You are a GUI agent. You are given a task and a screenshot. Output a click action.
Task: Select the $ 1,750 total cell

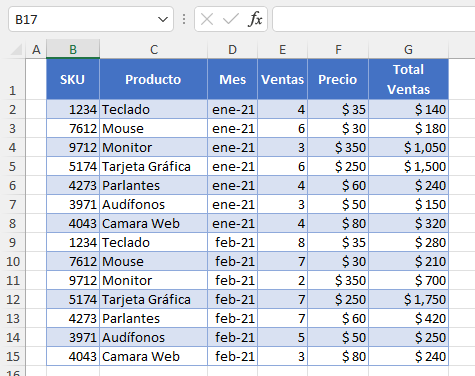click(408, 299)
